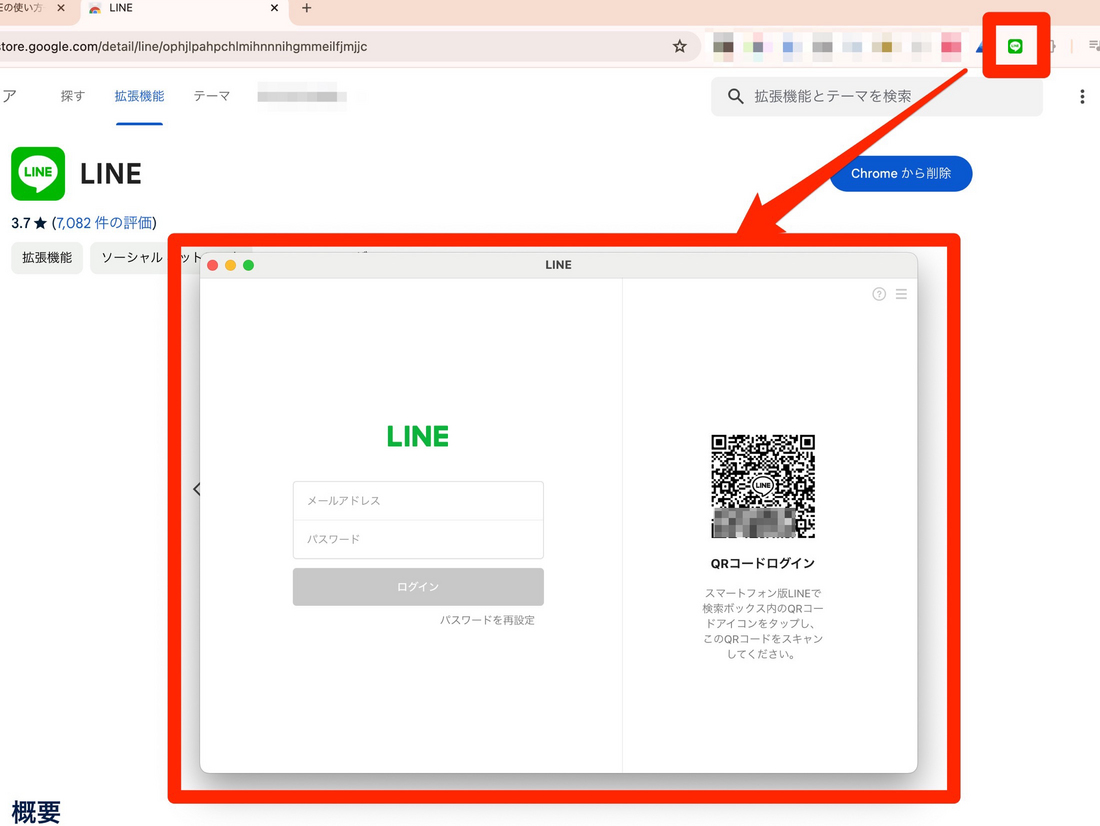The width and height of the screenshot is (1100, 826).
Task: Bookmark this page using the star icon
Action: (680, 46)
